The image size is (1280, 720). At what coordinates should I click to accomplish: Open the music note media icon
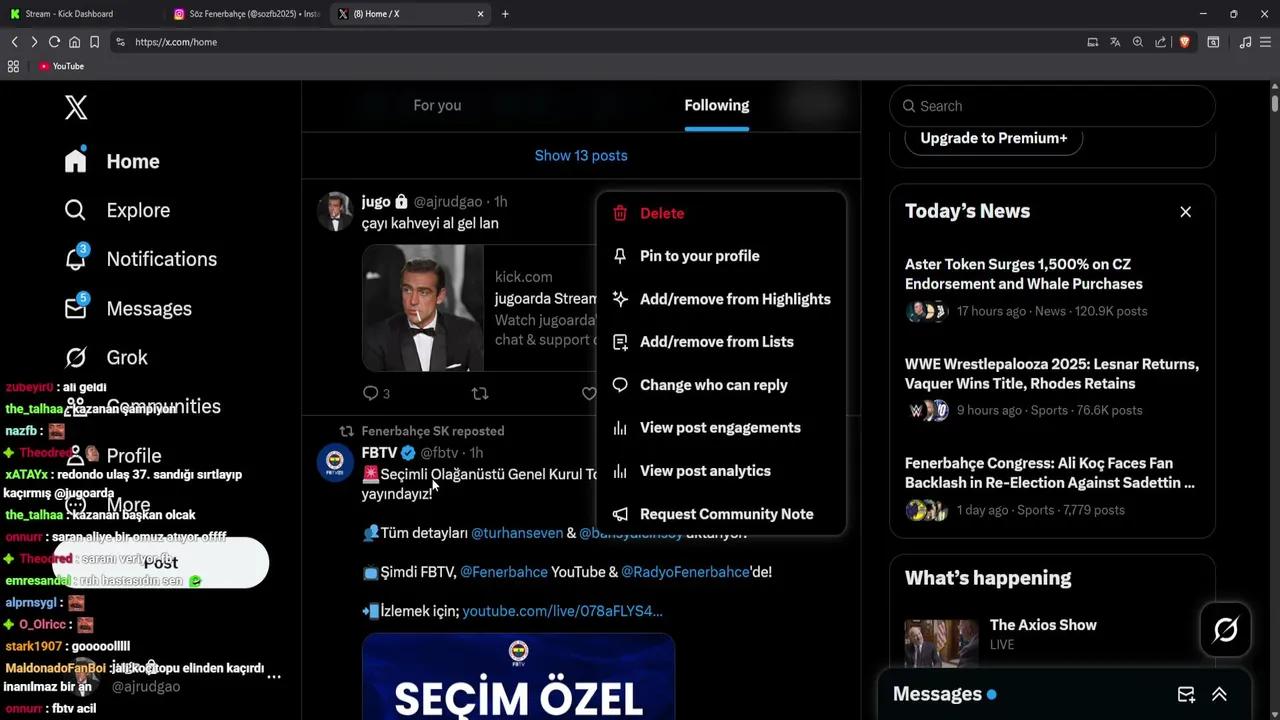(1245, 42)
